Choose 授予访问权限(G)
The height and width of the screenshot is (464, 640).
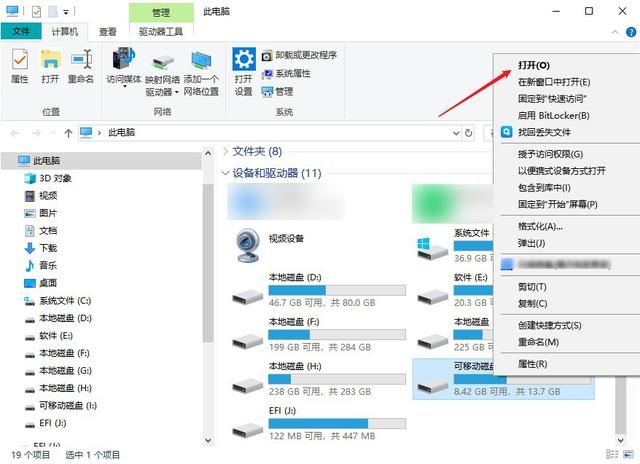(x=550, y=154)
